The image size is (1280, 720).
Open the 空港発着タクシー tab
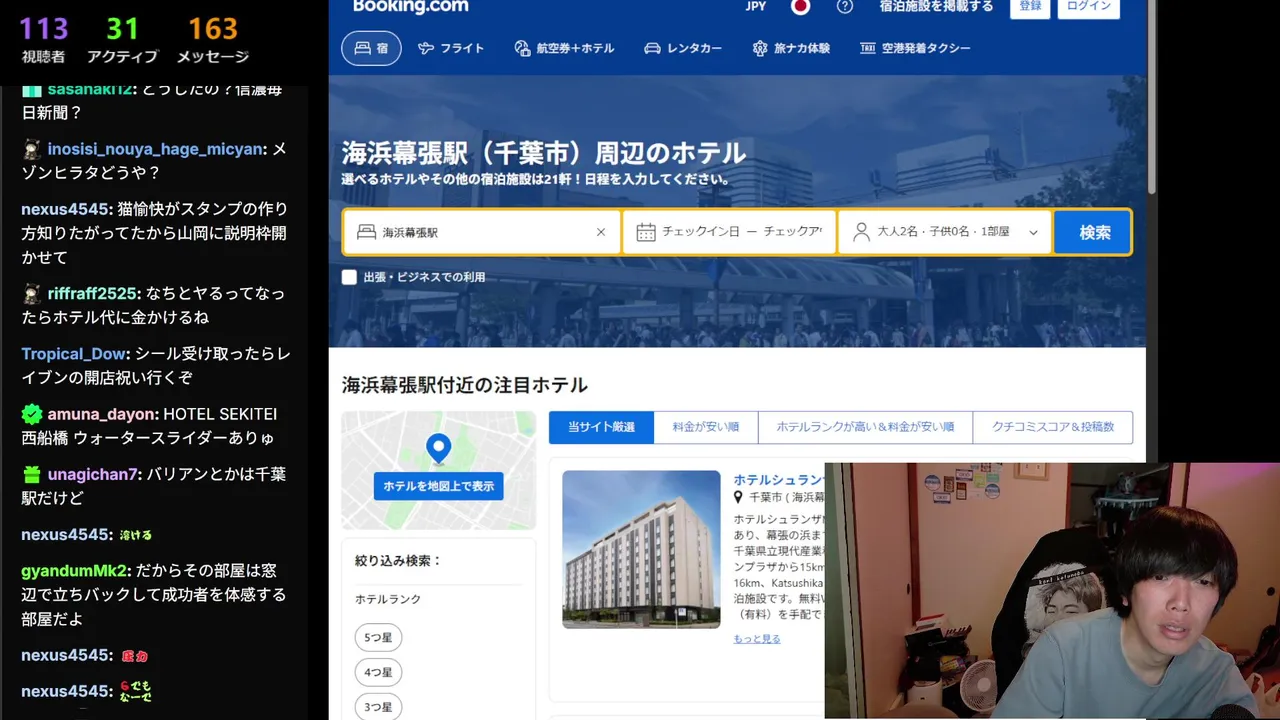pos(914,48)
